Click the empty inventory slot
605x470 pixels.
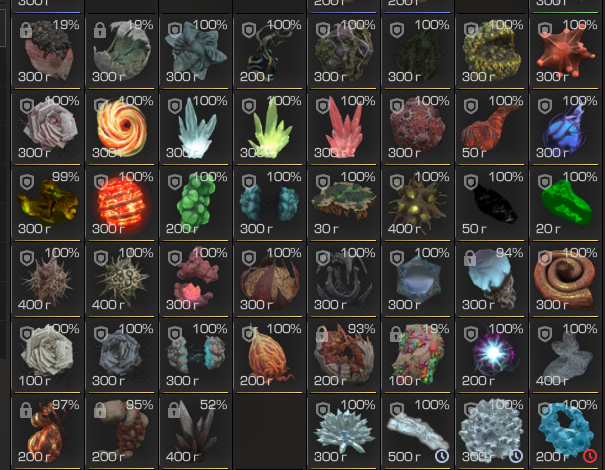point(270,431)
